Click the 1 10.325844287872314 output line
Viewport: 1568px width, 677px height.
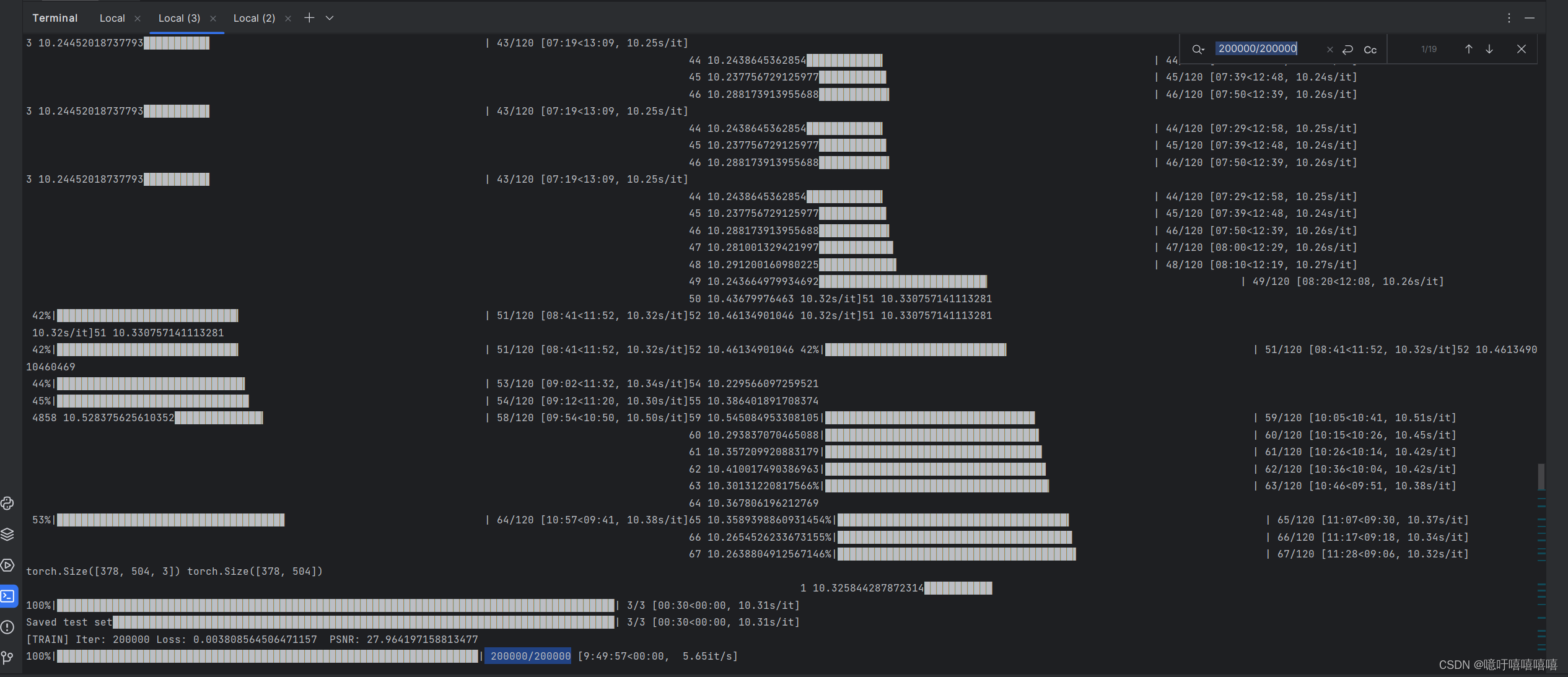tap(862, 588)
